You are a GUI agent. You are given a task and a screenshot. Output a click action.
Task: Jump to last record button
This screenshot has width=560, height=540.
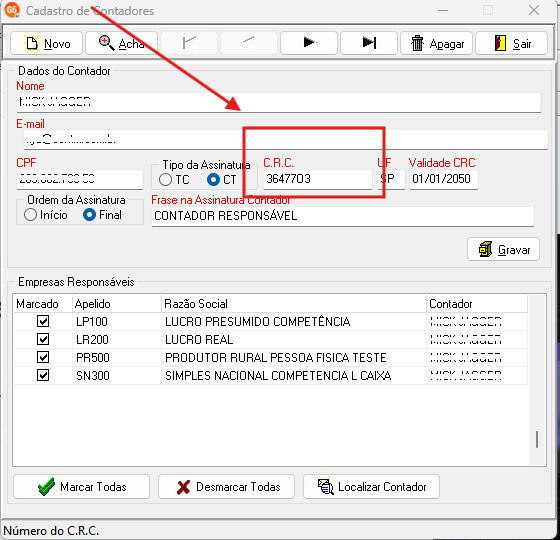point(369,43)
